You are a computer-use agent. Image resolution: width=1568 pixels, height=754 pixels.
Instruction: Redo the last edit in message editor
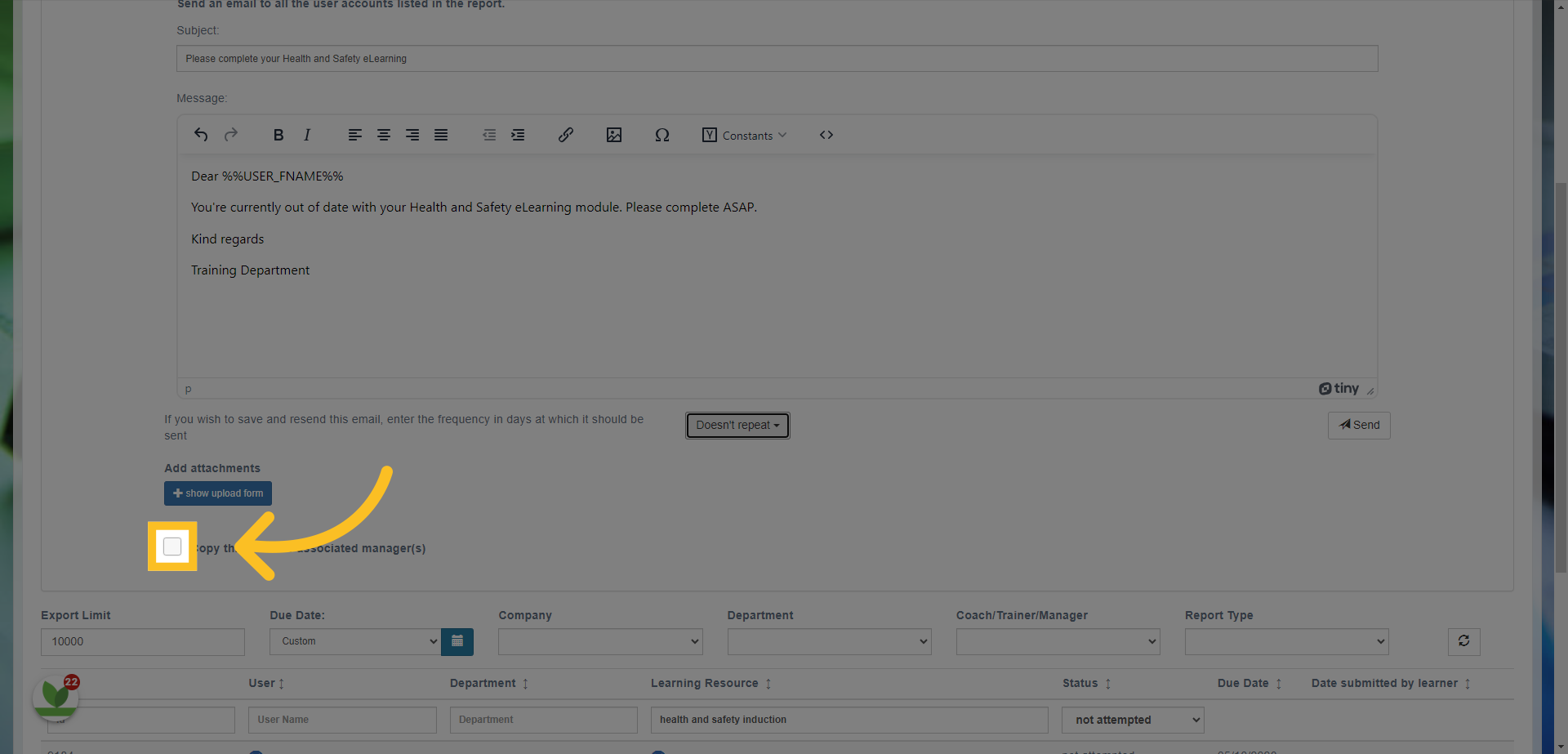click(x=231, y=135)
